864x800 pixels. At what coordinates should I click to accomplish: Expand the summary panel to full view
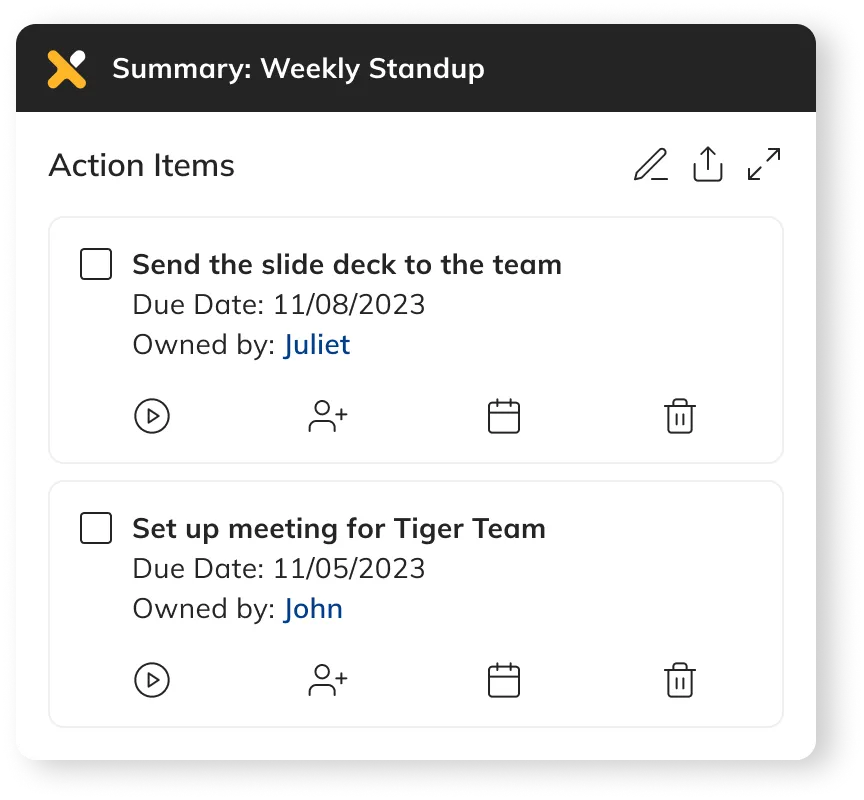[764, 165]
